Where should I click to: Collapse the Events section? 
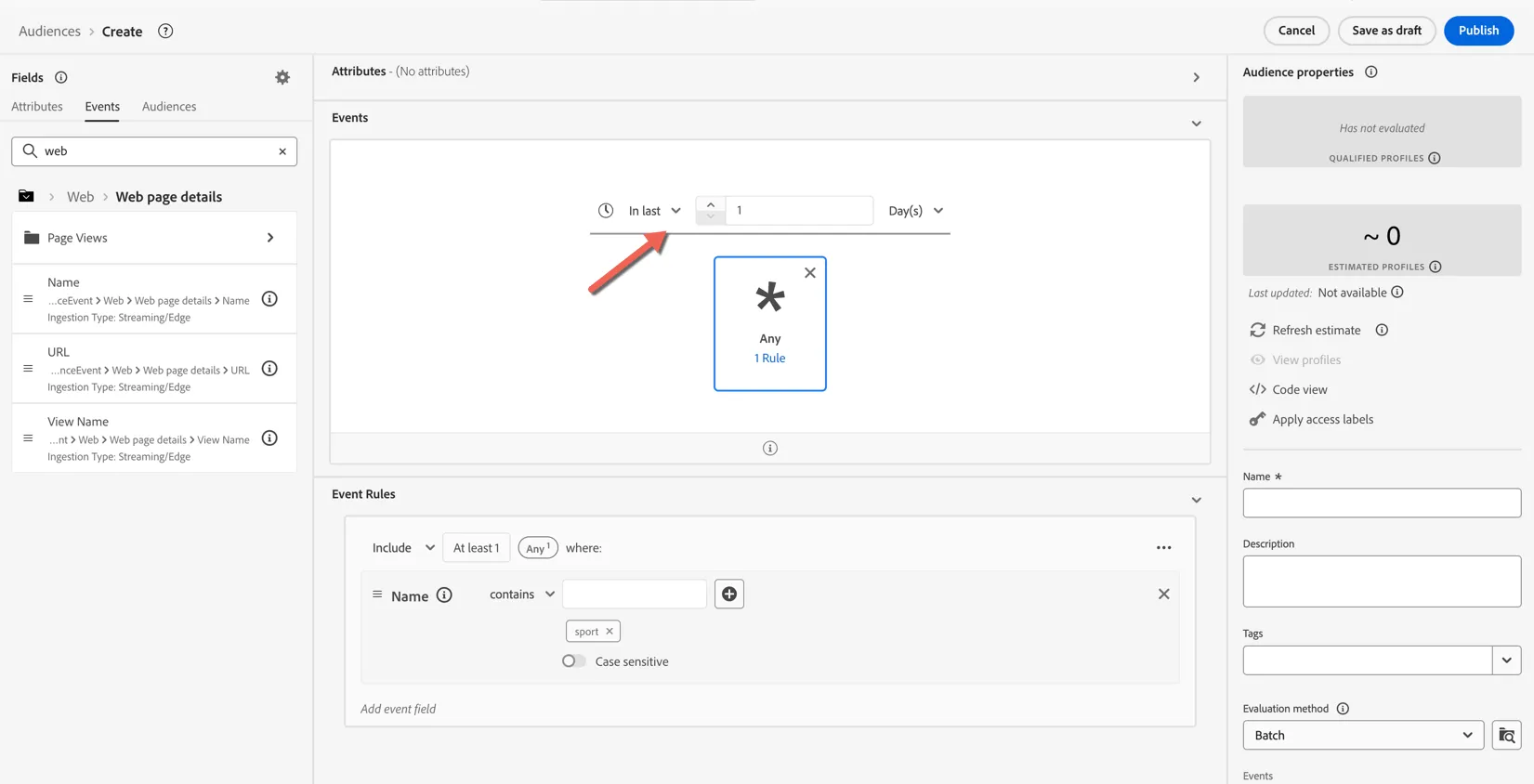tap(1197, 124)
